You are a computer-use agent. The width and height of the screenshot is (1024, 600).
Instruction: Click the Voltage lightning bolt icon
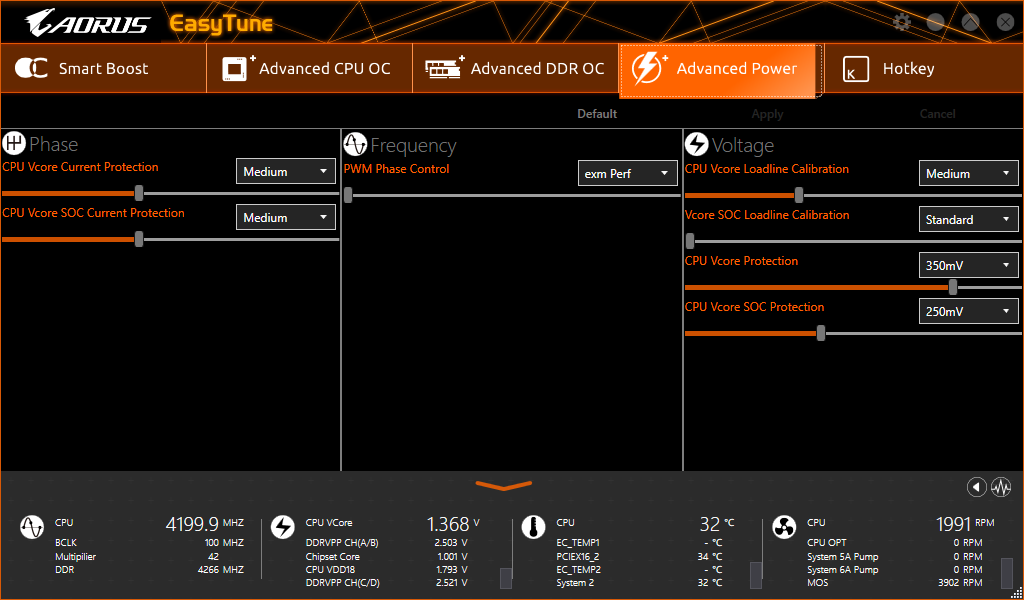(696, 144)
